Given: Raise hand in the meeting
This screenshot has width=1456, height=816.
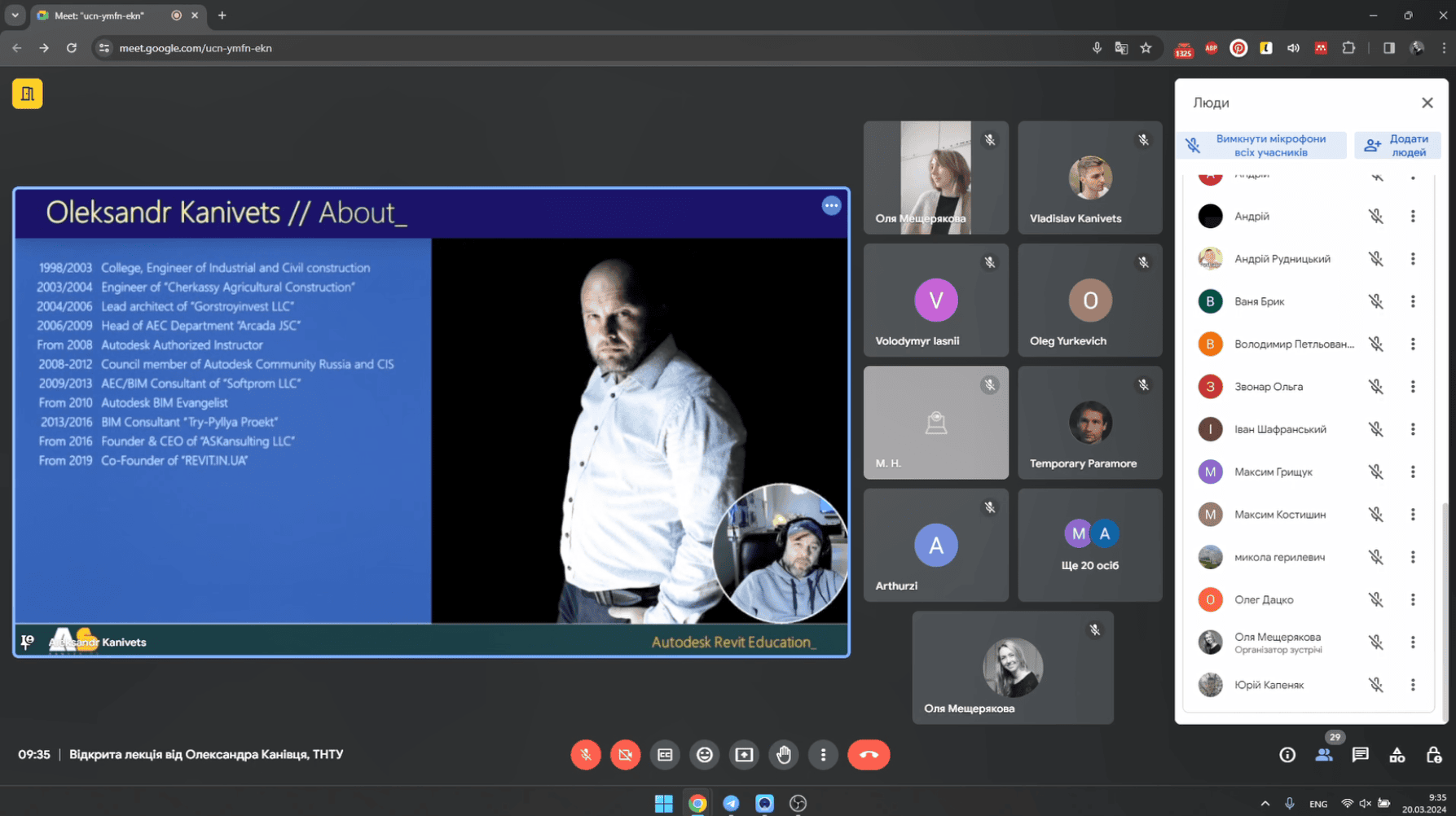Looking at the screenshot, I should 784,755.
